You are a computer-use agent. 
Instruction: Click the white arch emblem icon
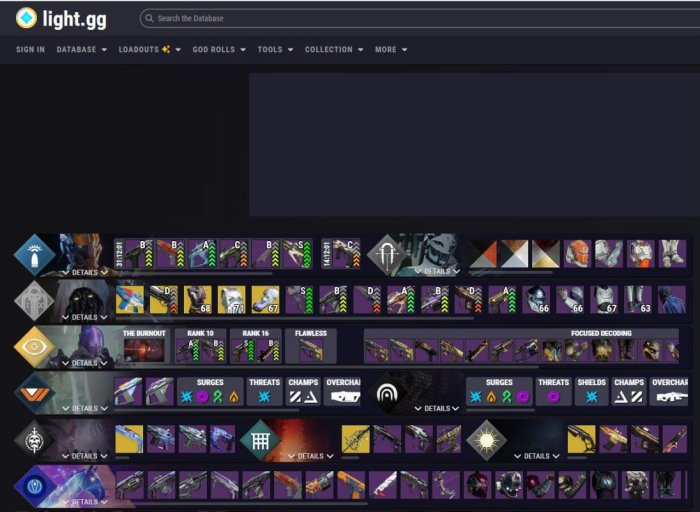coord(386,393)
